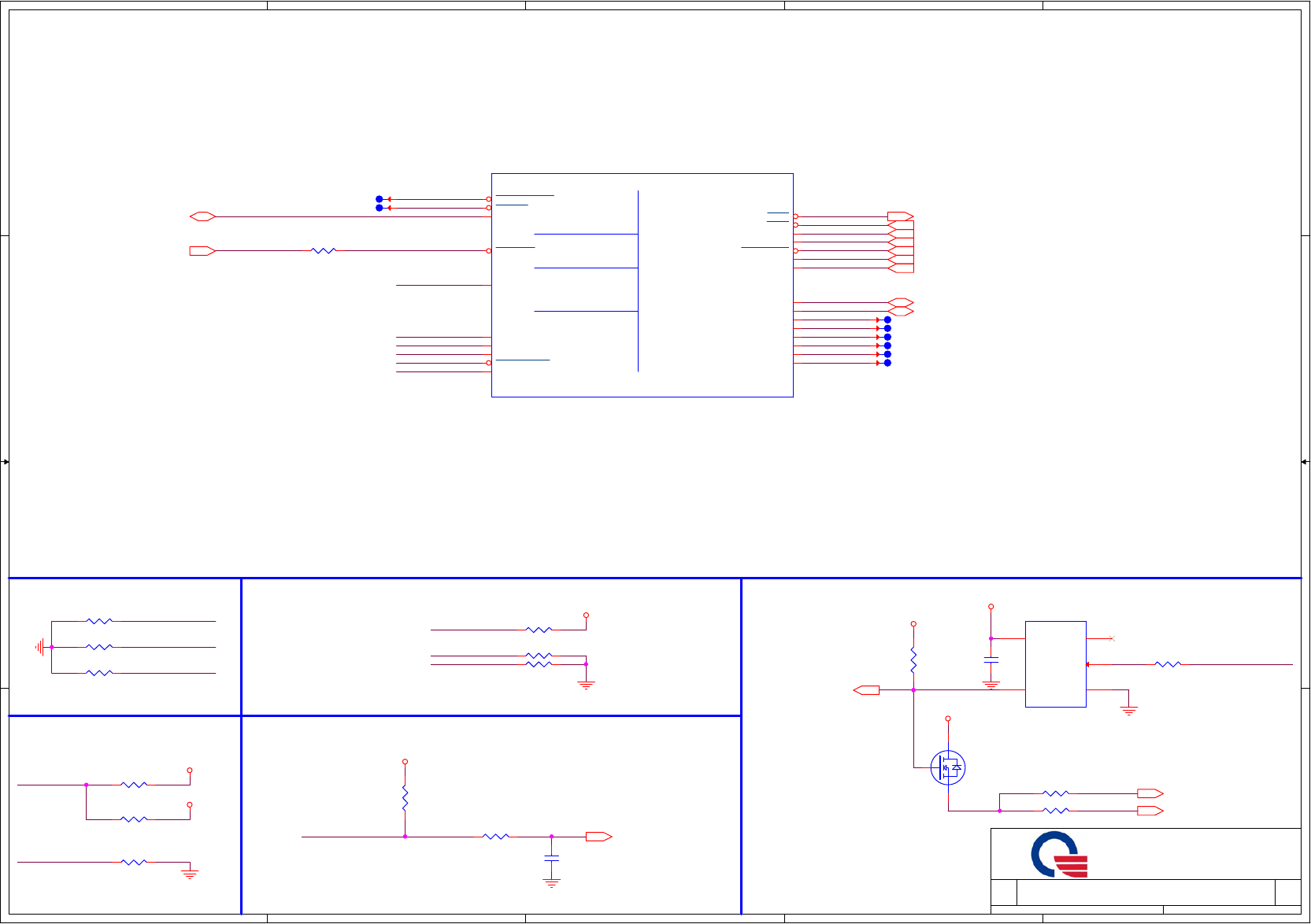1311x924 pixels.
Task: Select the small IC block beside the MOSFET circuit
Action: 1055,664
